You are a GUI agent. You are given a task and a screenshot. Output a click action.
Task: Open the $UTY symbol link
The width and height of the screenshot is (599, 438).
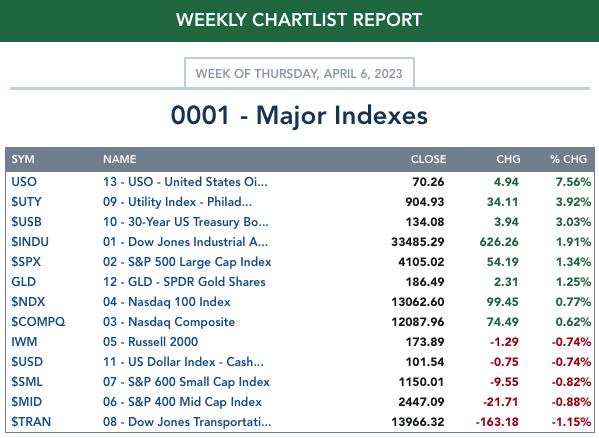click(x=26, y=202)
